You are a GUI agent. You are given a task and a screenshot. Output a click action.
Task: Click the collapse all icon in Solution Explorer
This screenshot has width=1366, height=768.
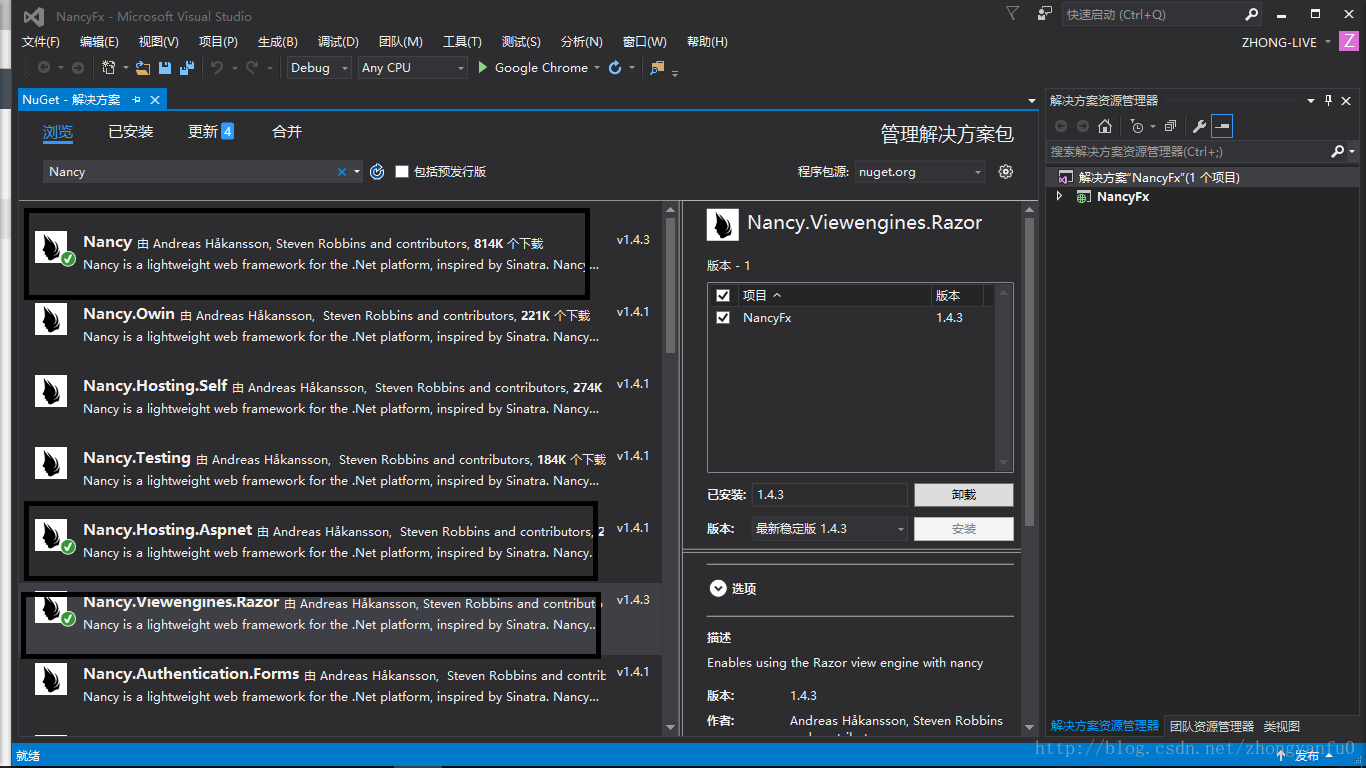[x=1170, y=126]
